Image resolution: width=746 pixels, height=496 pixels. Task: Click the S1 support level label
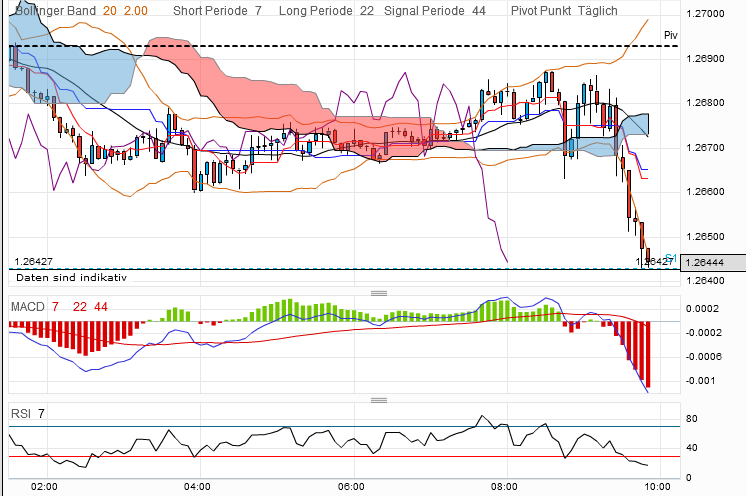[671, 258]
